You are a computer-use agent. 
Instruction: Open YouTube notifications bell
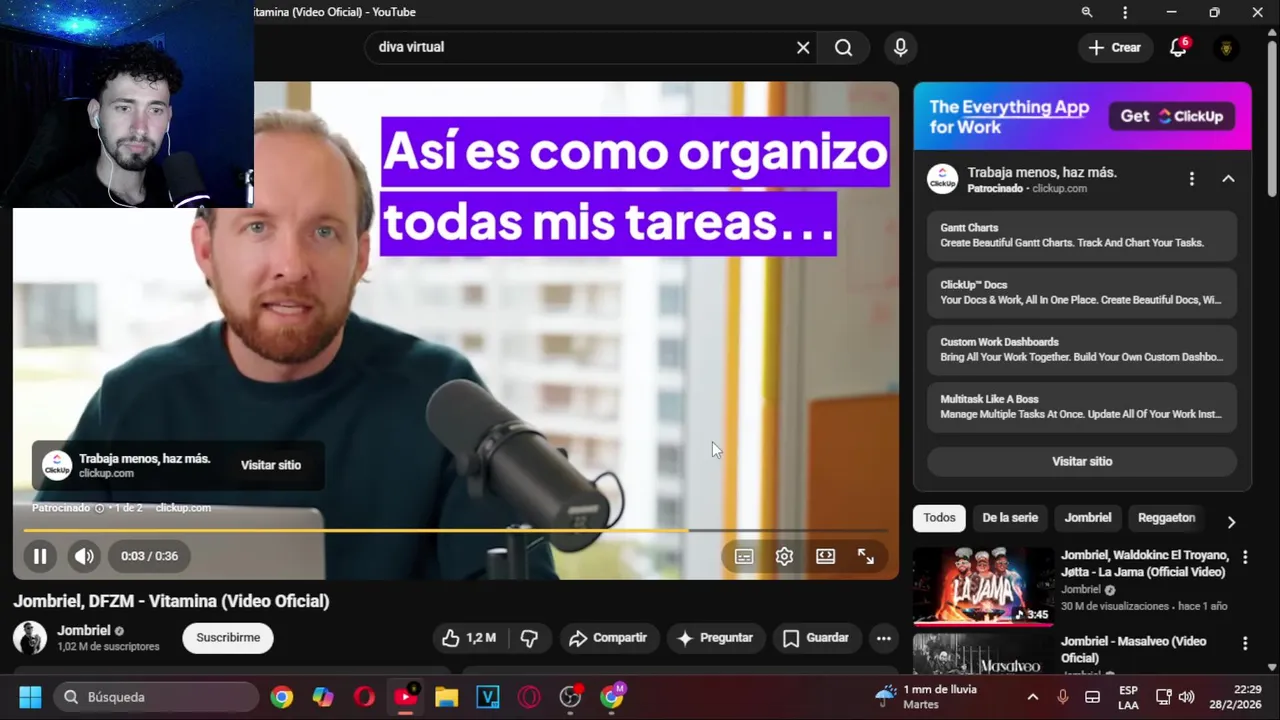point(1179,47)
